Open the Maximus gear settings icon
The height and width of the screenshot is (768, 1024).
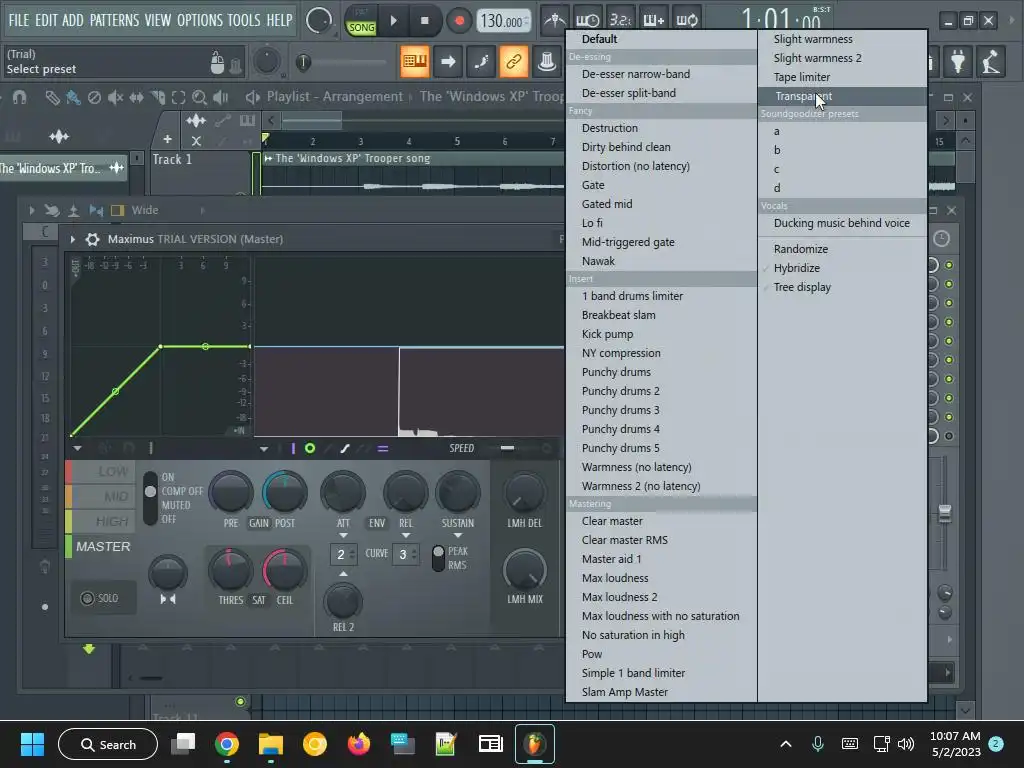[x=93, y=239]
